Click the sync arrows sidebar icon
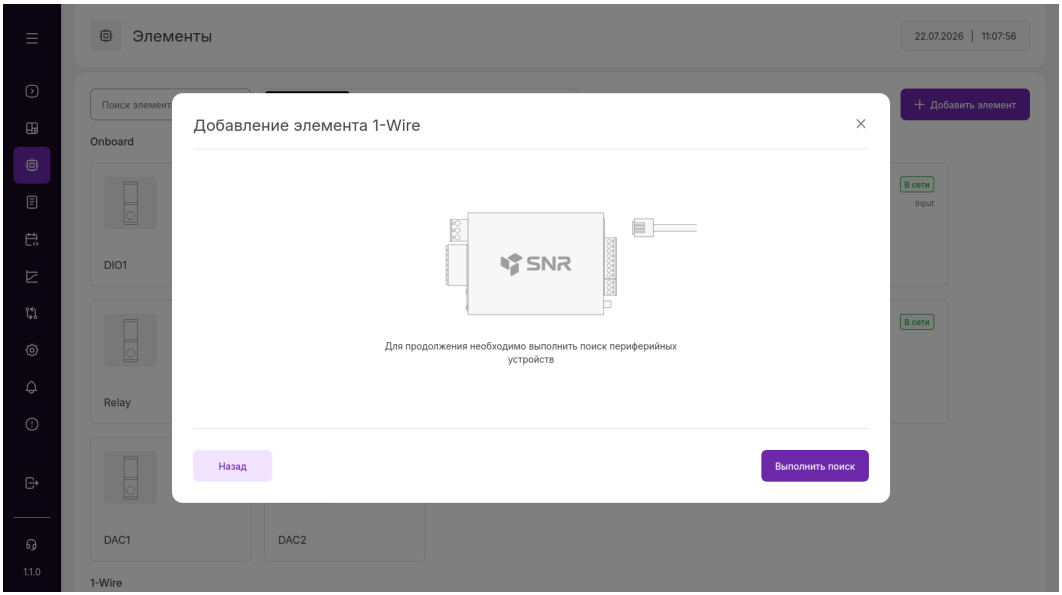This screenshot has height=595, width=1062. pyautogui.click(x=32, y=313)
